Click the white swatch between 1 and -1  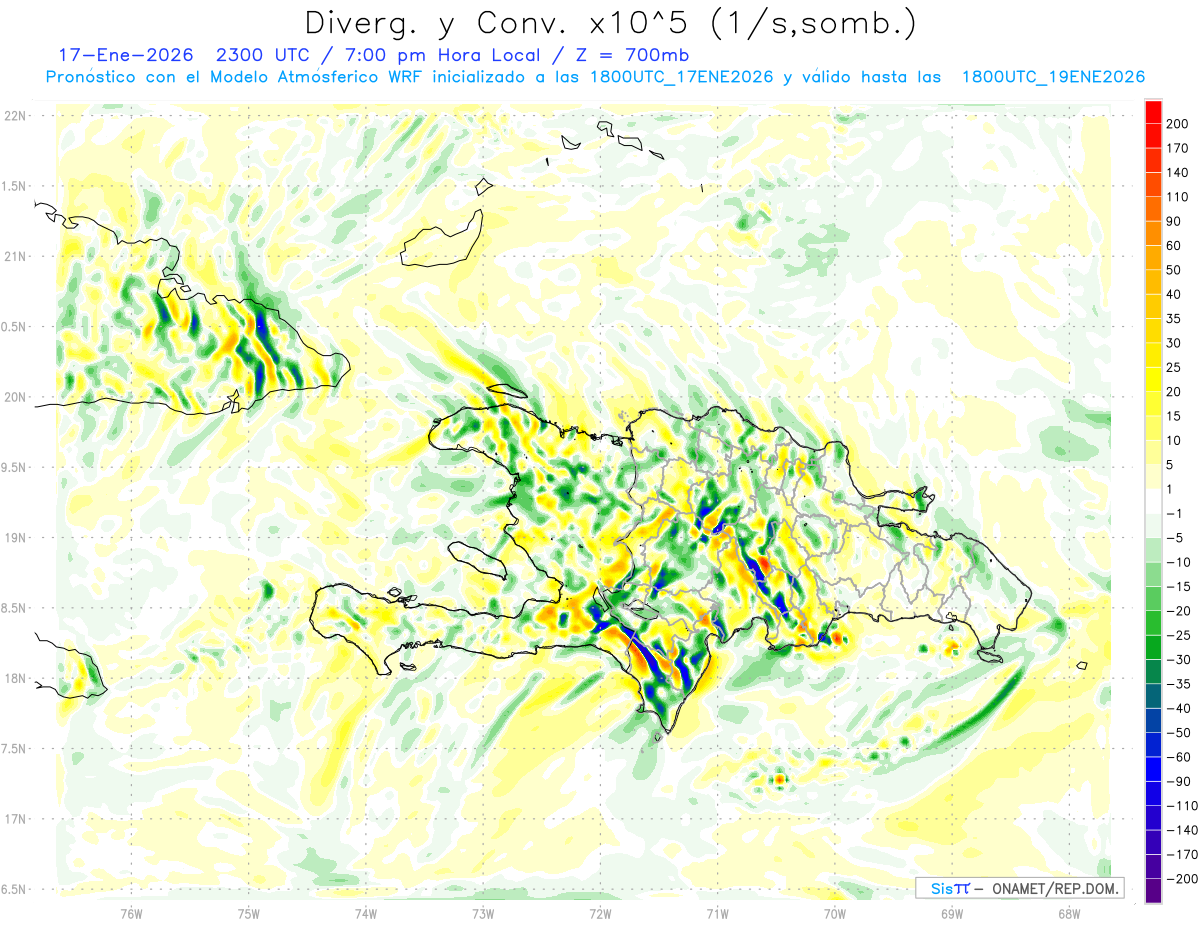1153,501
